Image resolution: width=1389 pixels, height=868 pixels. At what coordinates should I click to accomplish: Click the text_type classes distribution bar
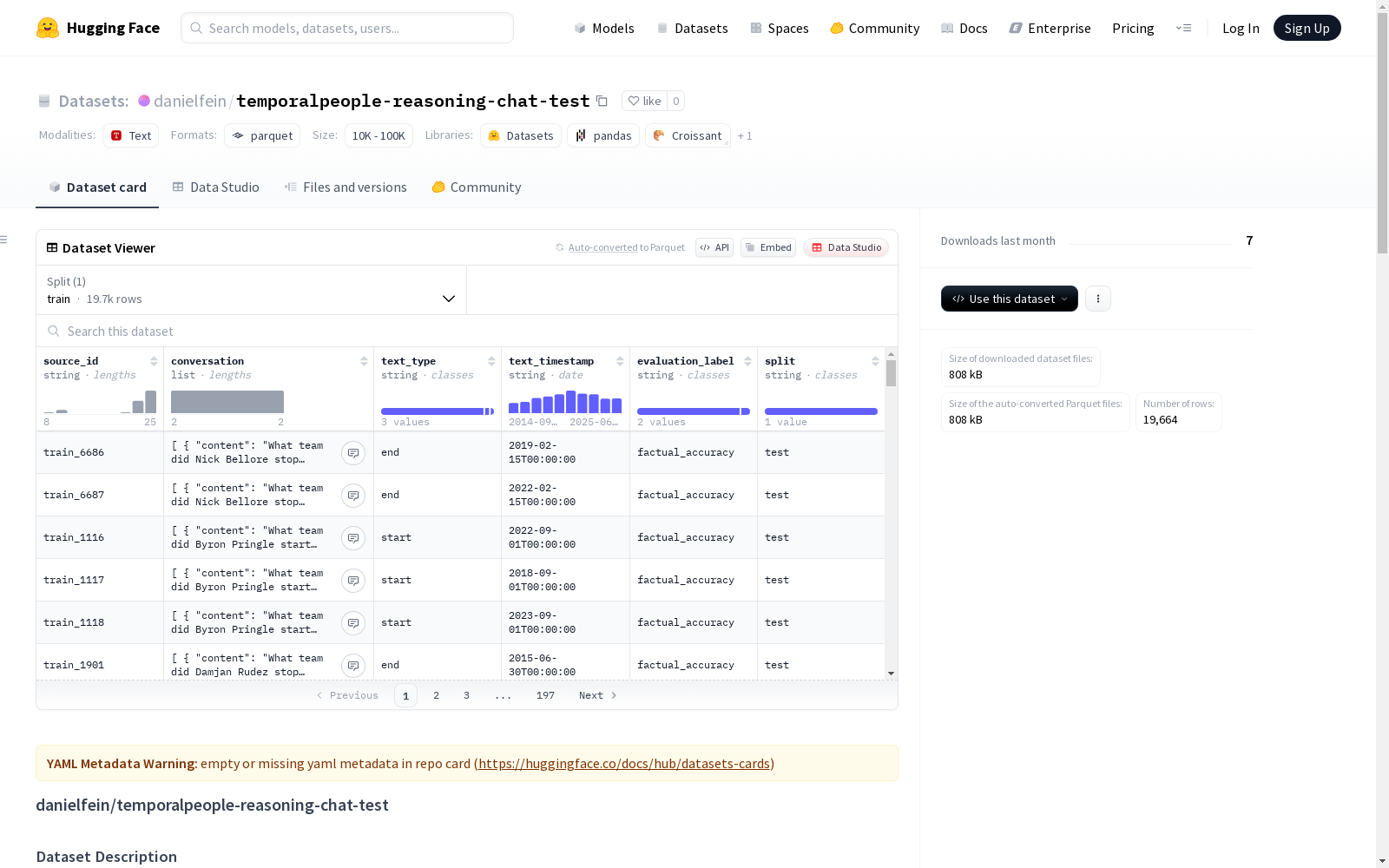pos(438,411)
